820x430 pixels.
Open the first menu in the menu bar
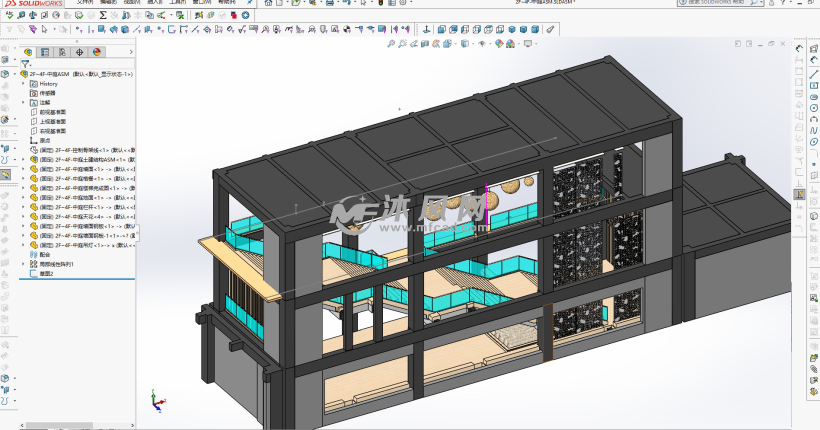coord(85,3)
